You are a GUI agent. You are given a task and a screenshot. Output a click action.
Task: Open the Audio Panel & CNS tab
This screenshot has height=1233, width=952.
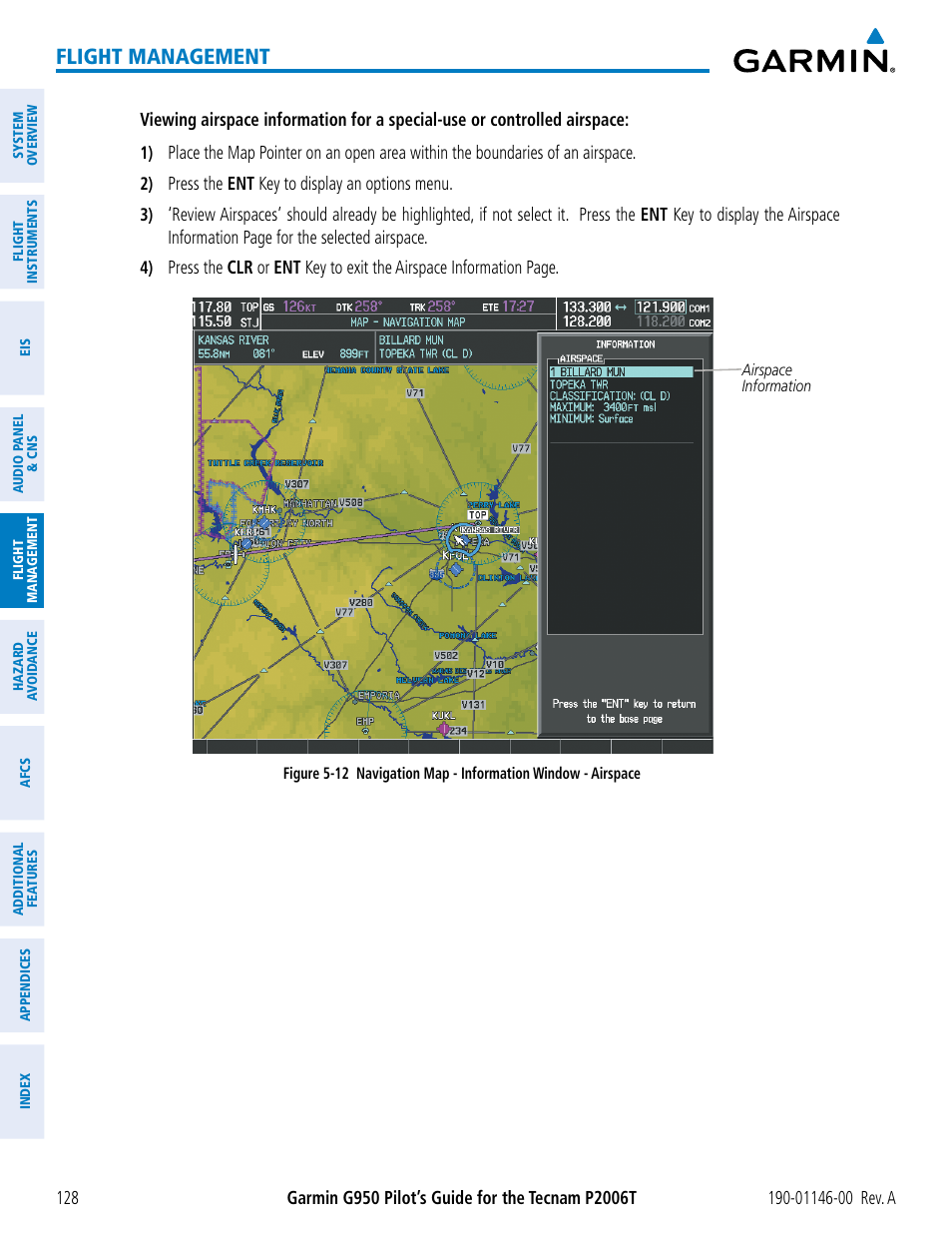[24, 454]
